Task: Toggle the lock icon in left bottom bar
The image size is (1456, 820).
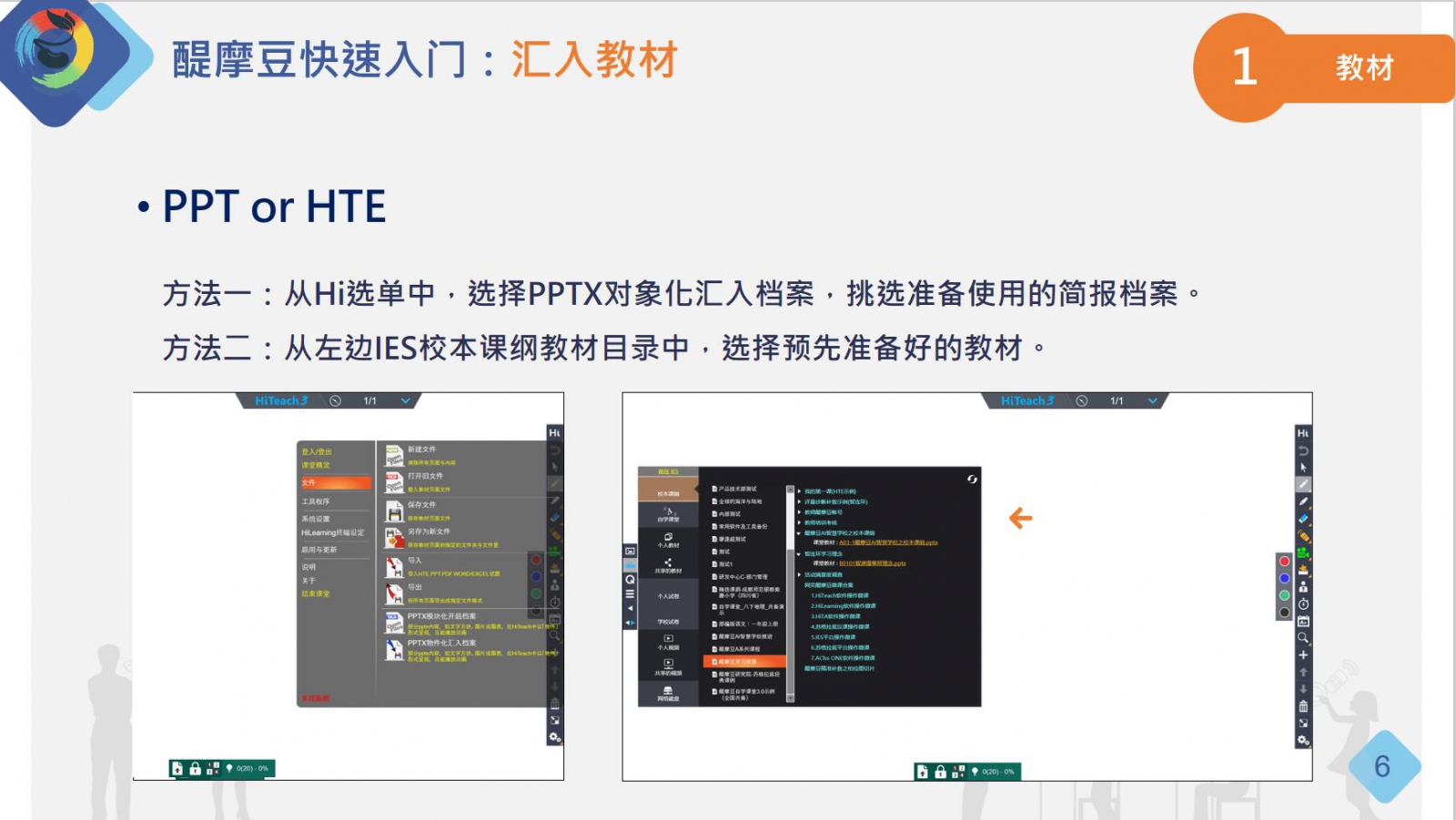Action: click(195, 769)
